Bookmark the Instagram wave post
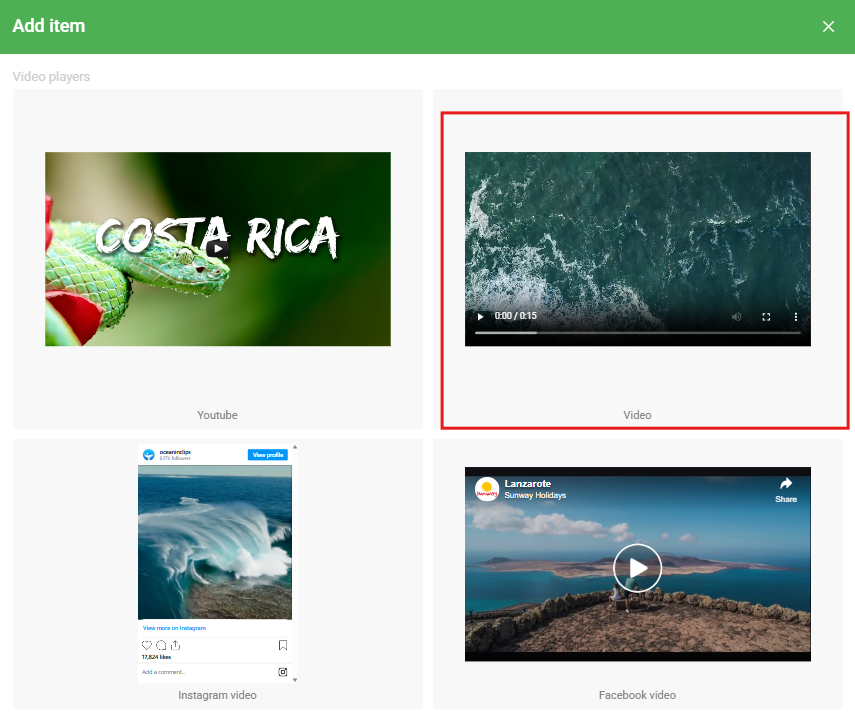Screen dimensions: 855x717 [283, 645]
